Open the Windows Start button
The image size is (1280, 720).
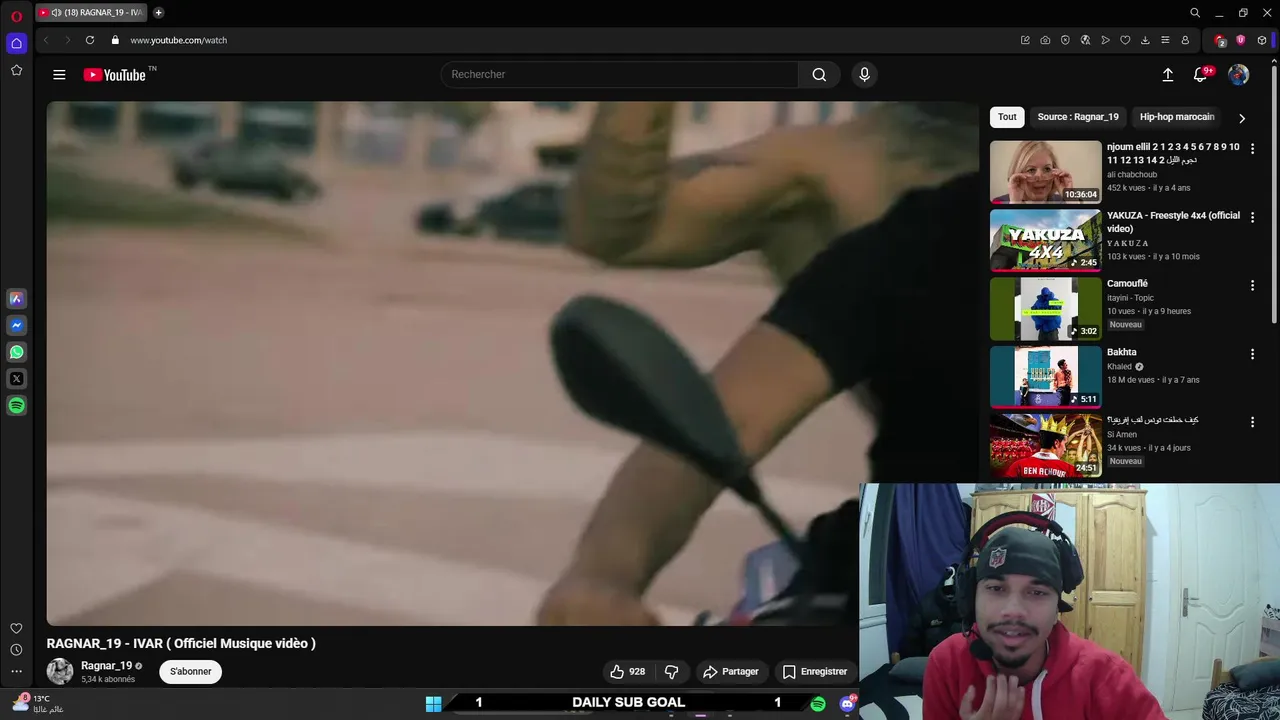click(x=433, y=704)
